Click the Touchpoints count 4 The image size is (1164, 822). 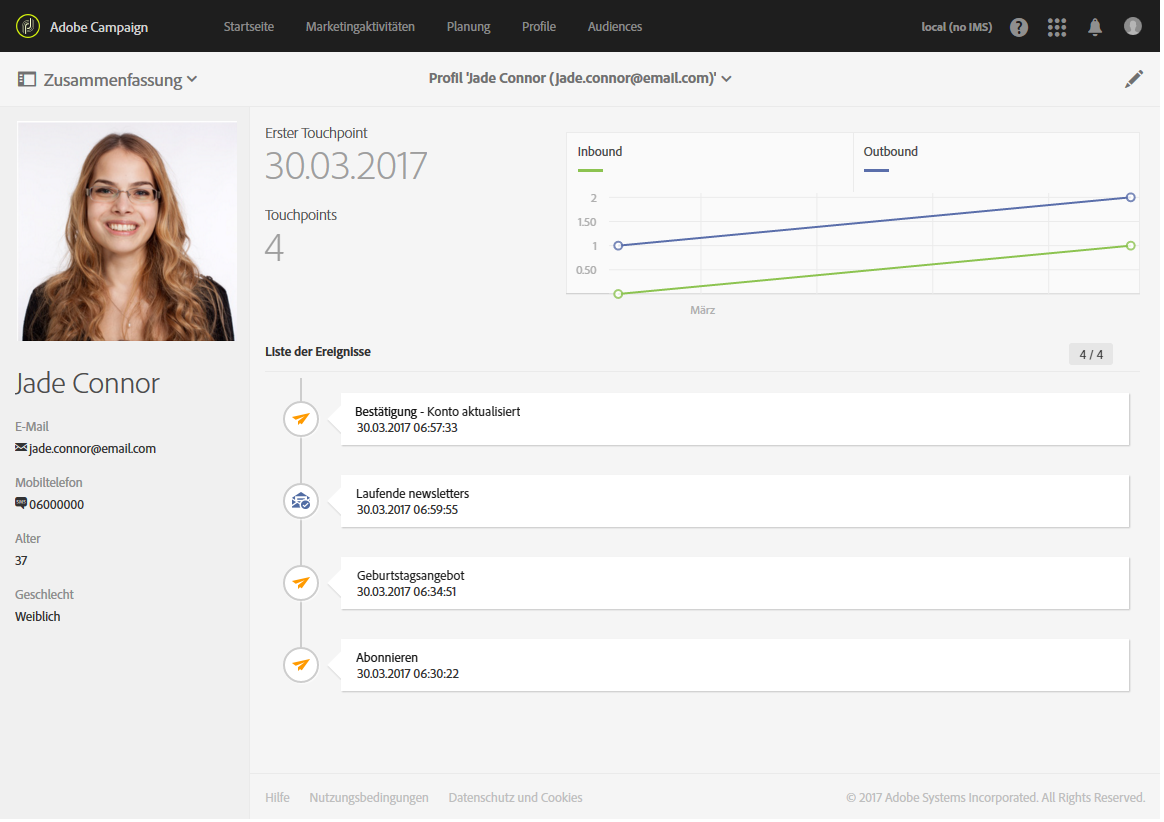pos(274,247)
